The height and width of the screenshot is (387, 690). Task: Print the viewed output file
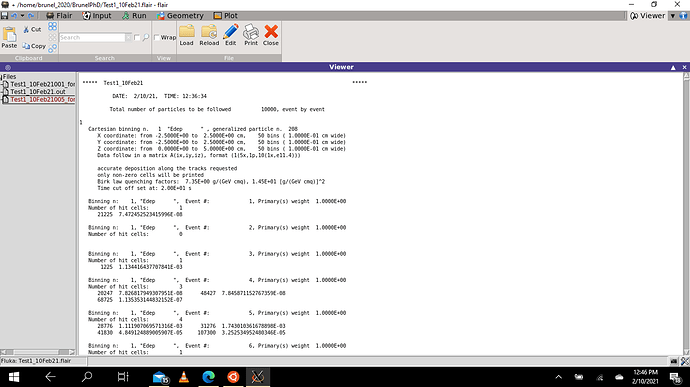[251, 35]
